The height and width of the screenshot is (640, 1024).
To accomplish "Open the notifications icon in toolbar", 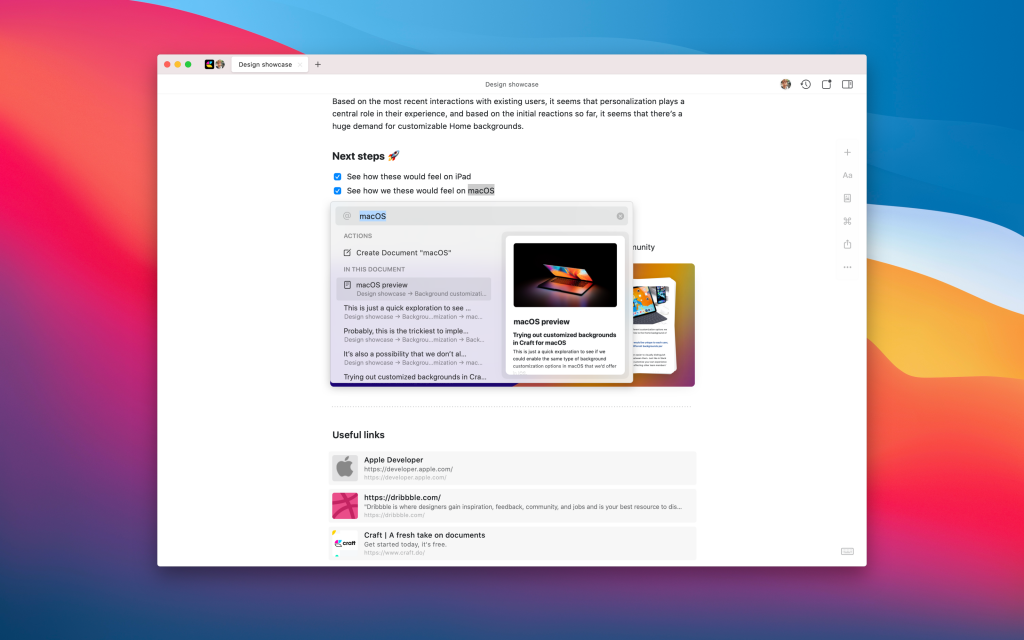I will [827, 84].
